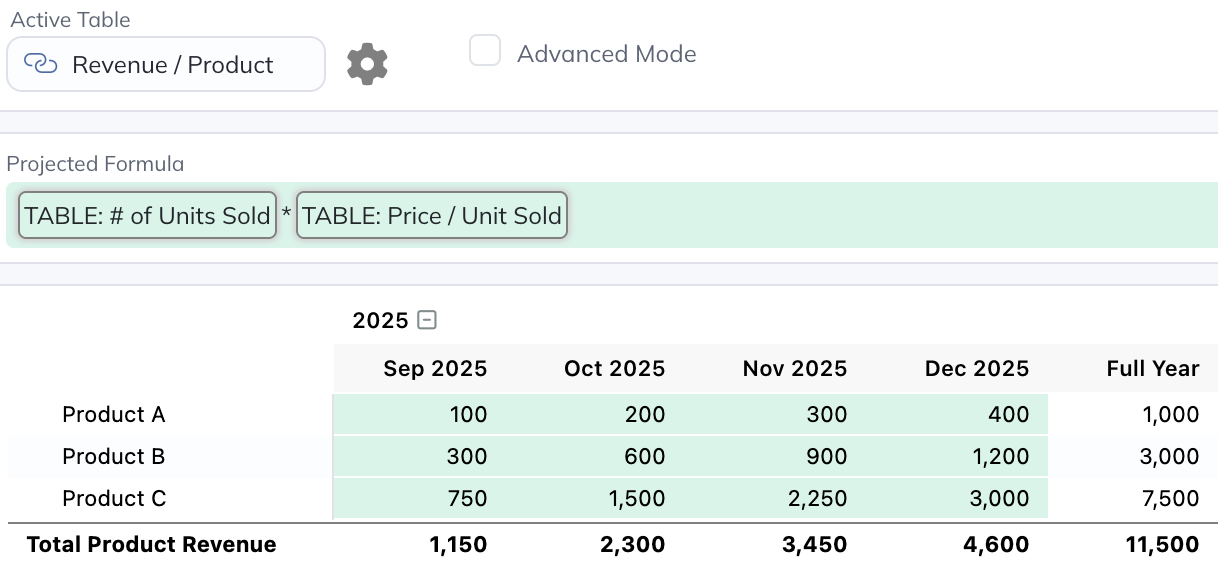Select the Oct 2025 column header
Screen dimensions: 1218x564
[x=614, y=369]
